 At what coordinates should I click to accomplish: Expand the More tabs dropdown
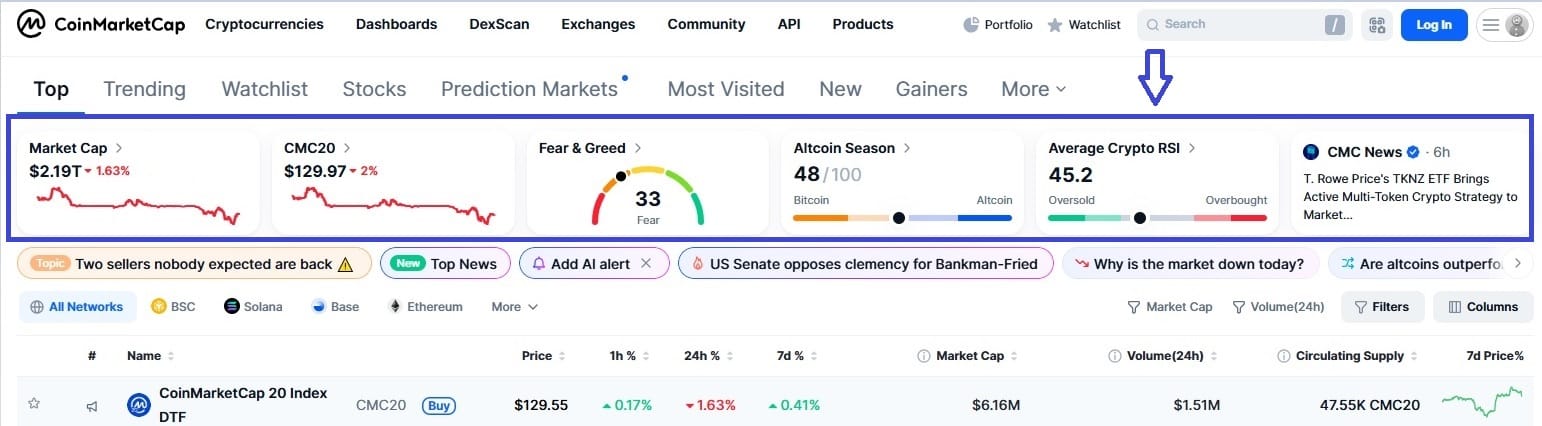[1034, 89]
